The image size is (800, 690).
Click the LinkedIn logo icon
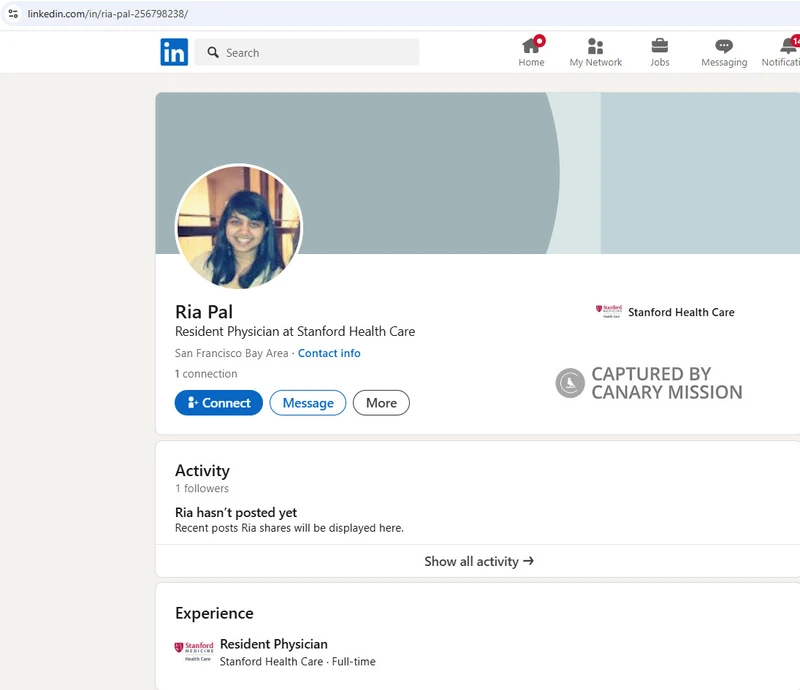tap(174, 52)
